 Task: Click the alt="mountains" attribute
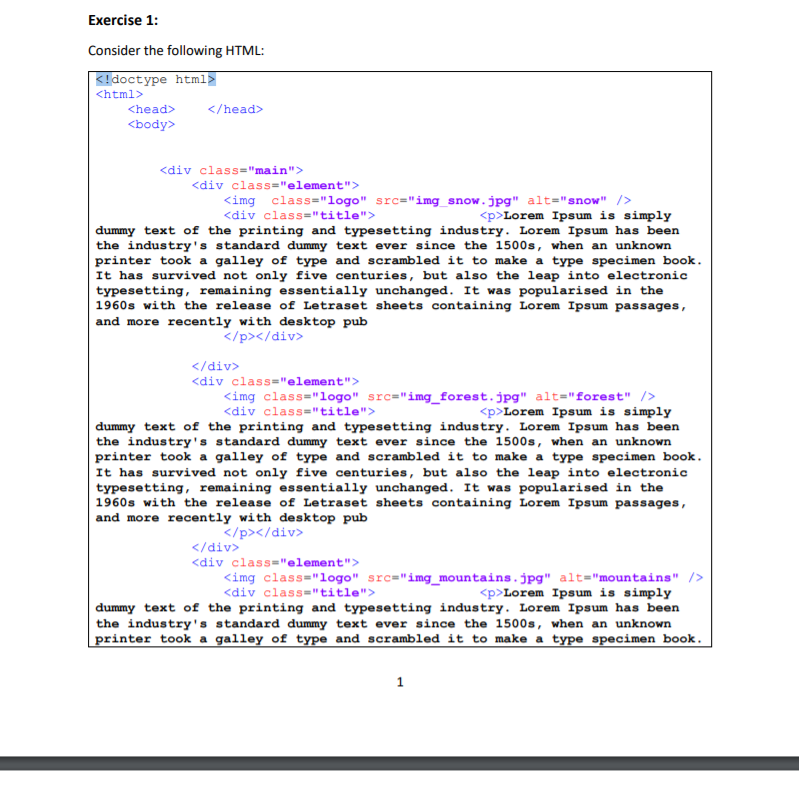tap(619, 578)
